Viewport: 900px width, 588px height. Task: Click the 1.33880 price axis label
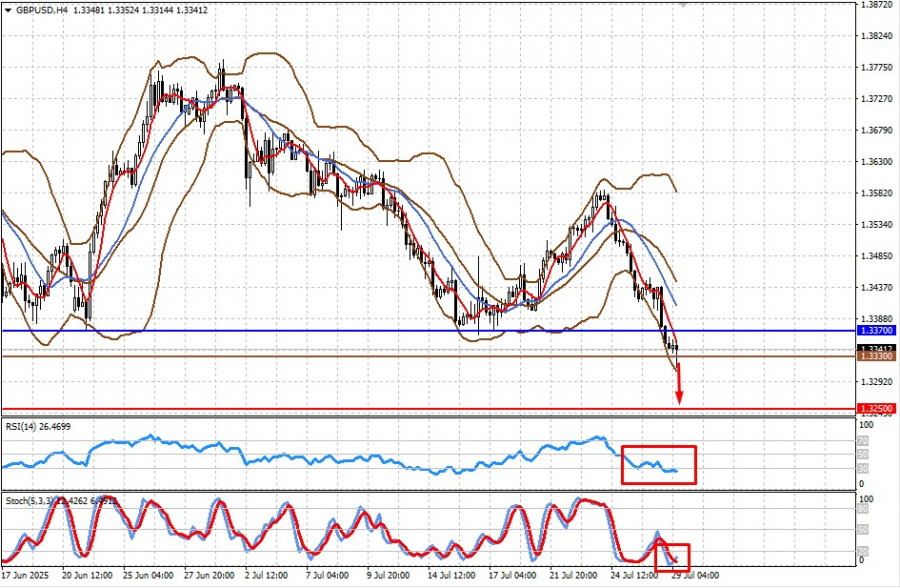tap(877, 318)
